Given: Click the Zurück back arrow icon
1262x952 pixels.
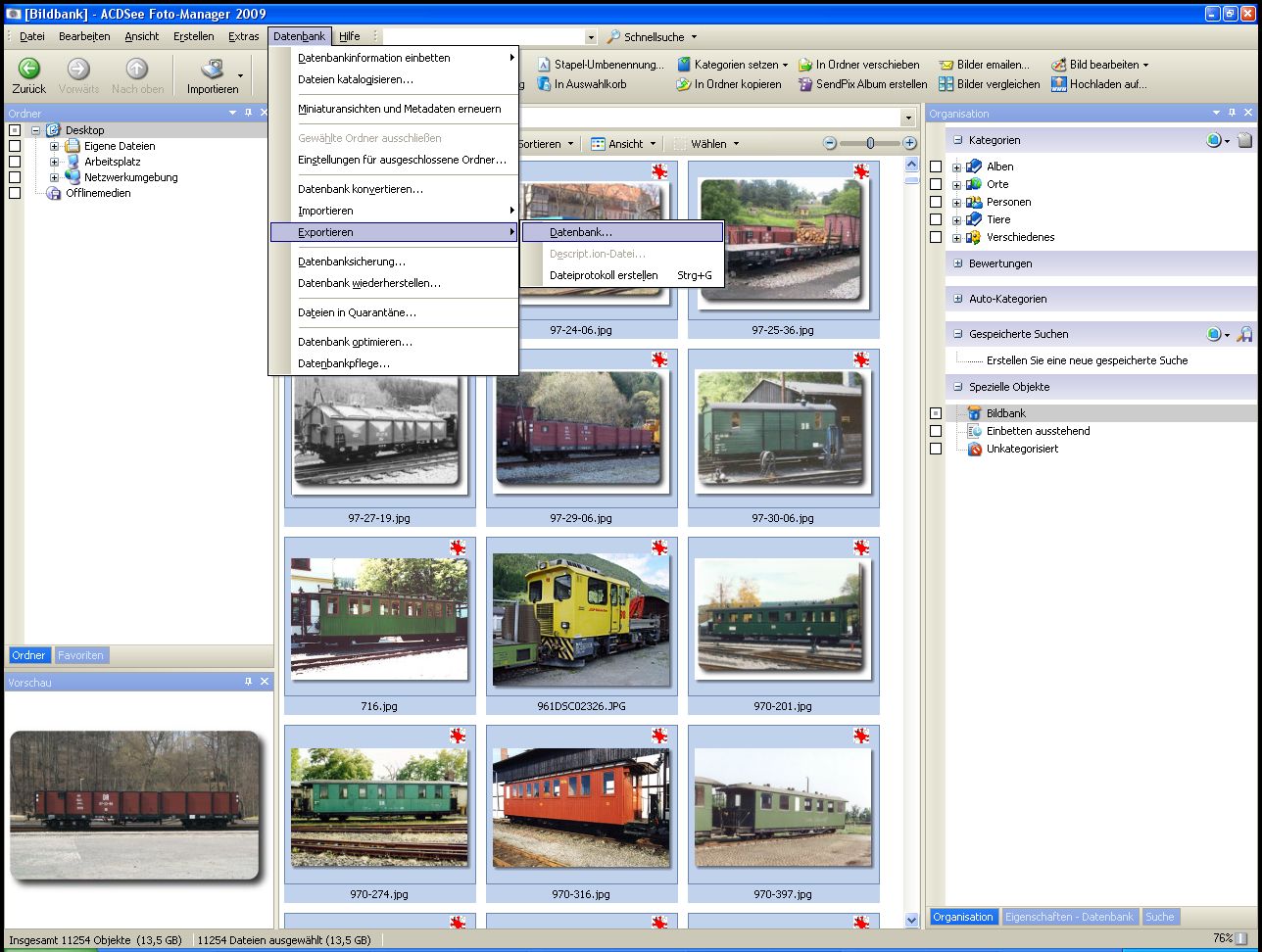Looking at the screenshot, I should pyautogui.click(x=29, y=69).
